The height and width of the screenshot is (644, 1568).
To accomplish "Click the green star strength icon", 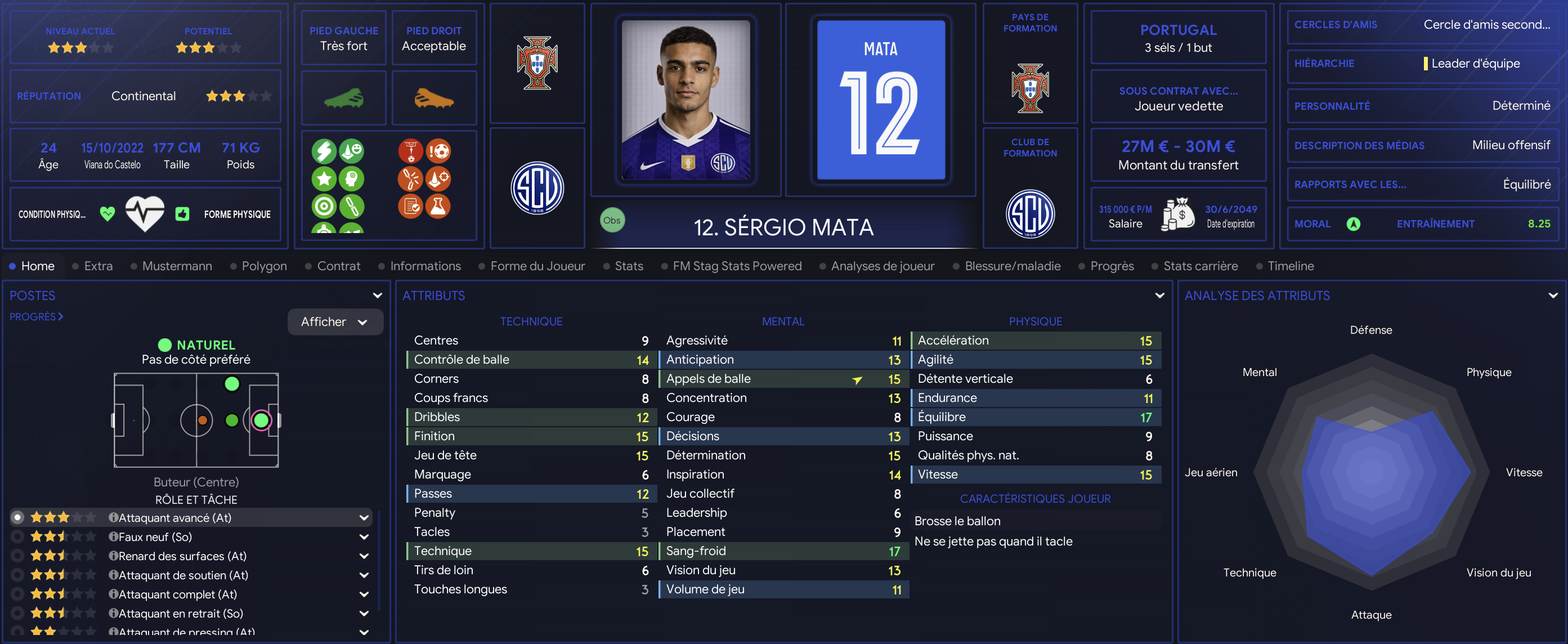I will tap(324, 179).
